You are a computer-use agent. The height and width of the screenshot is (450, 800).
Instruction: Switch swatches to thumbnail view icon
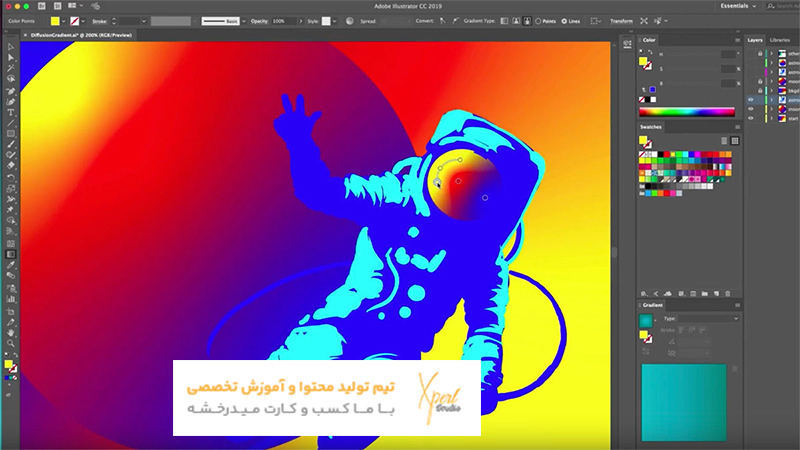[735, 141]
